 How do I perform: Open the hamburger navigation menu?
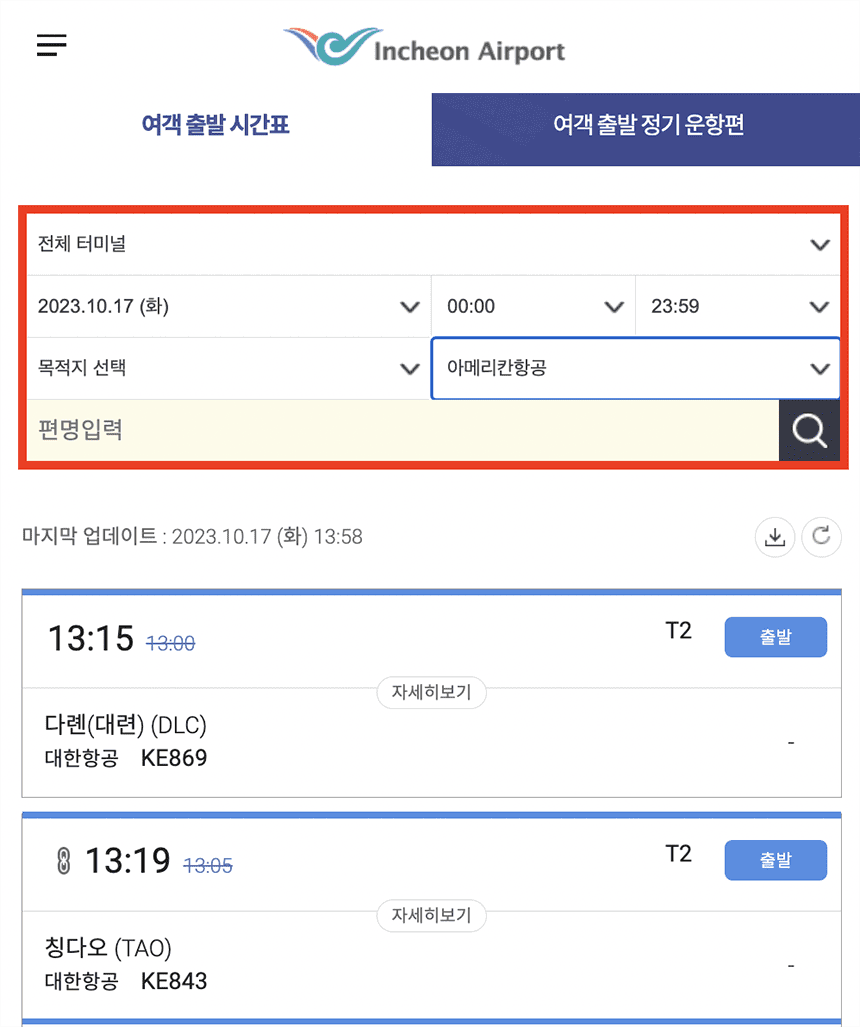(50, 44)
